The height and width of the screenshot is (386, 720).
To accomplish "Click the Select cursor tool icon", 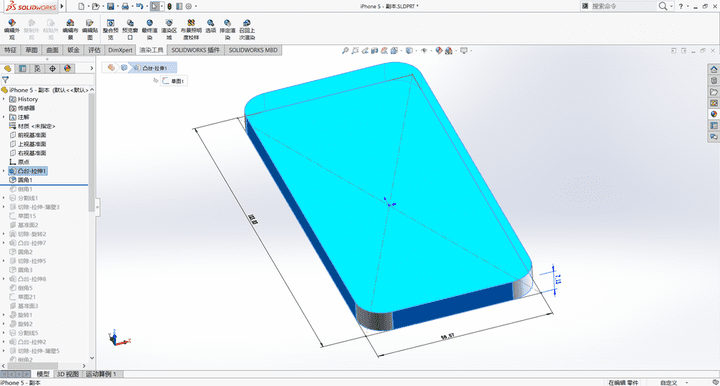I will 155,6.
